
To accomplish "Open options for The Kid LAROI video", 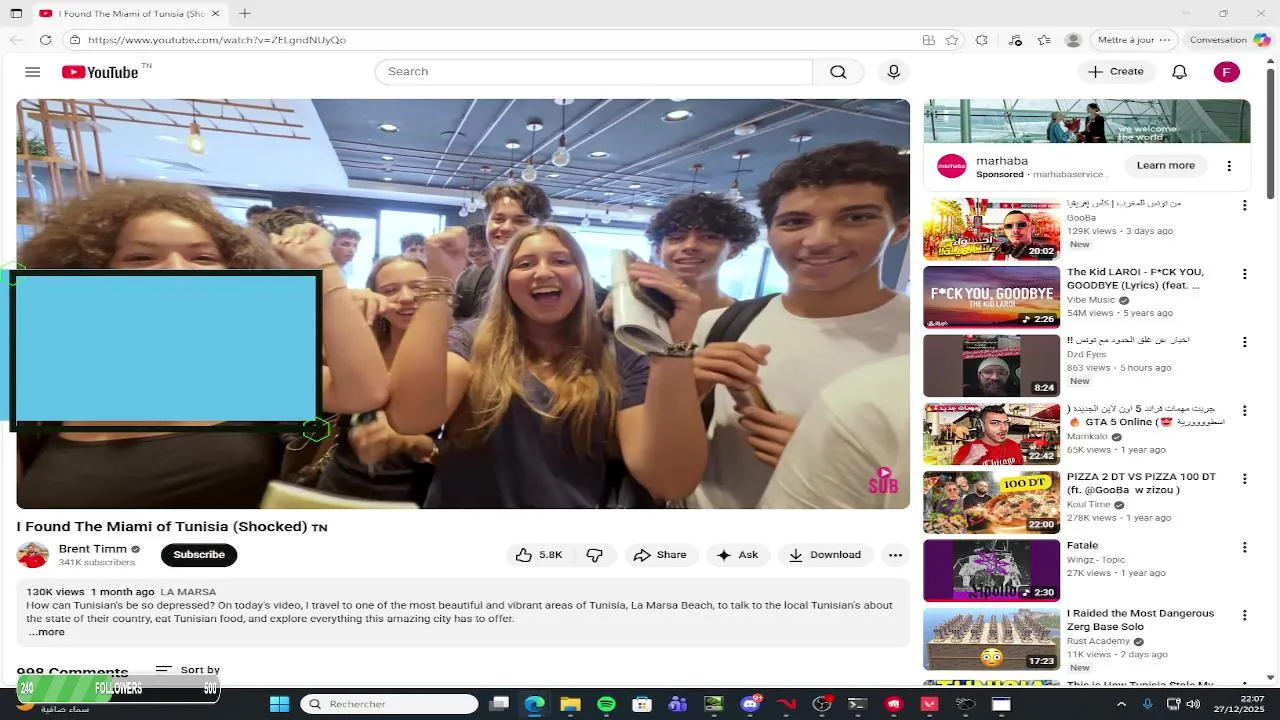I will [1245, 274].
